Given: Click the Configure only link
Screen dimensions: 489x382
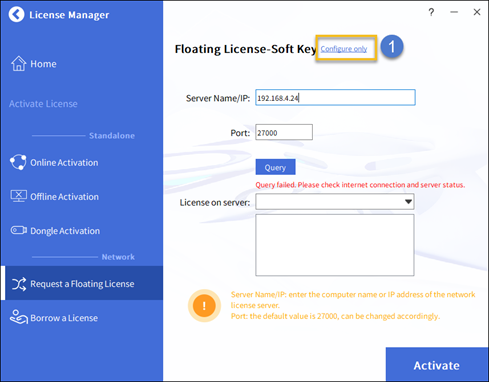Looking at the screenshot, I should click(x=344, y=49).
